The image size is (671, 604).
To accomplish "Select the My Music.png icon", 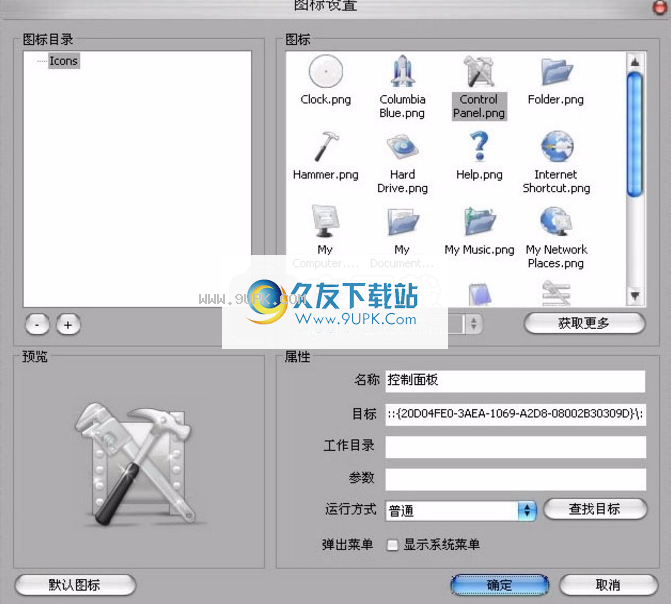I will click(x=479, y=222).
